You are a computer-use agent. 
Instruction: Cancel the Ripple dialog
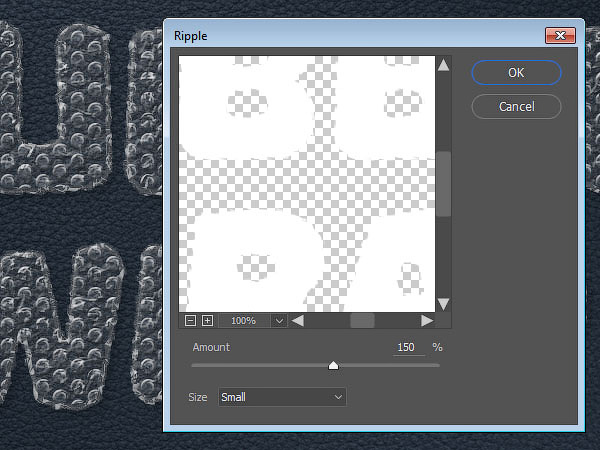point(516,106)
